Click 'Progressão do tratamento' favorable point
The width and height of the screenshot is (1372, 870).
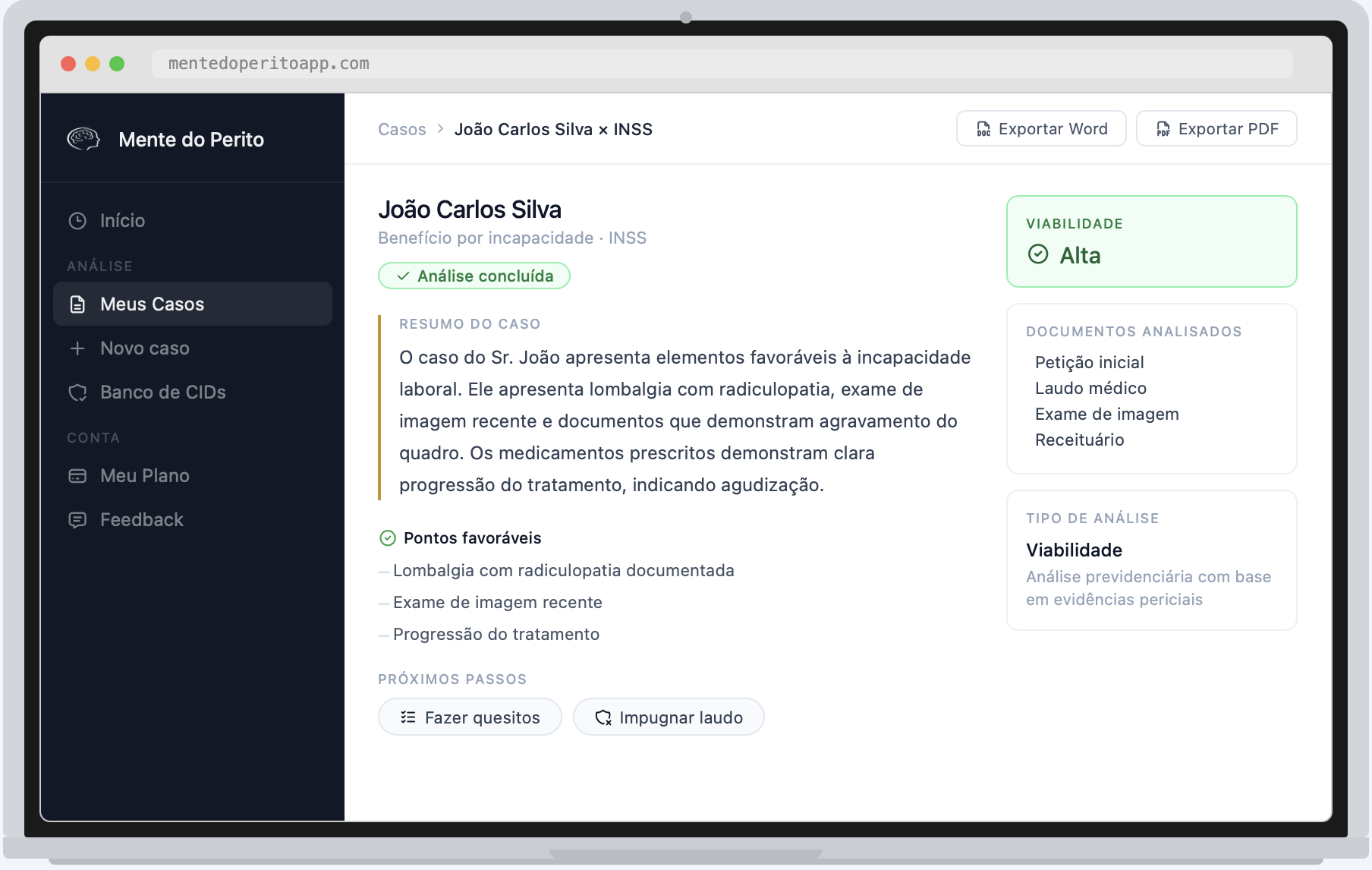[x=496, y=635]
